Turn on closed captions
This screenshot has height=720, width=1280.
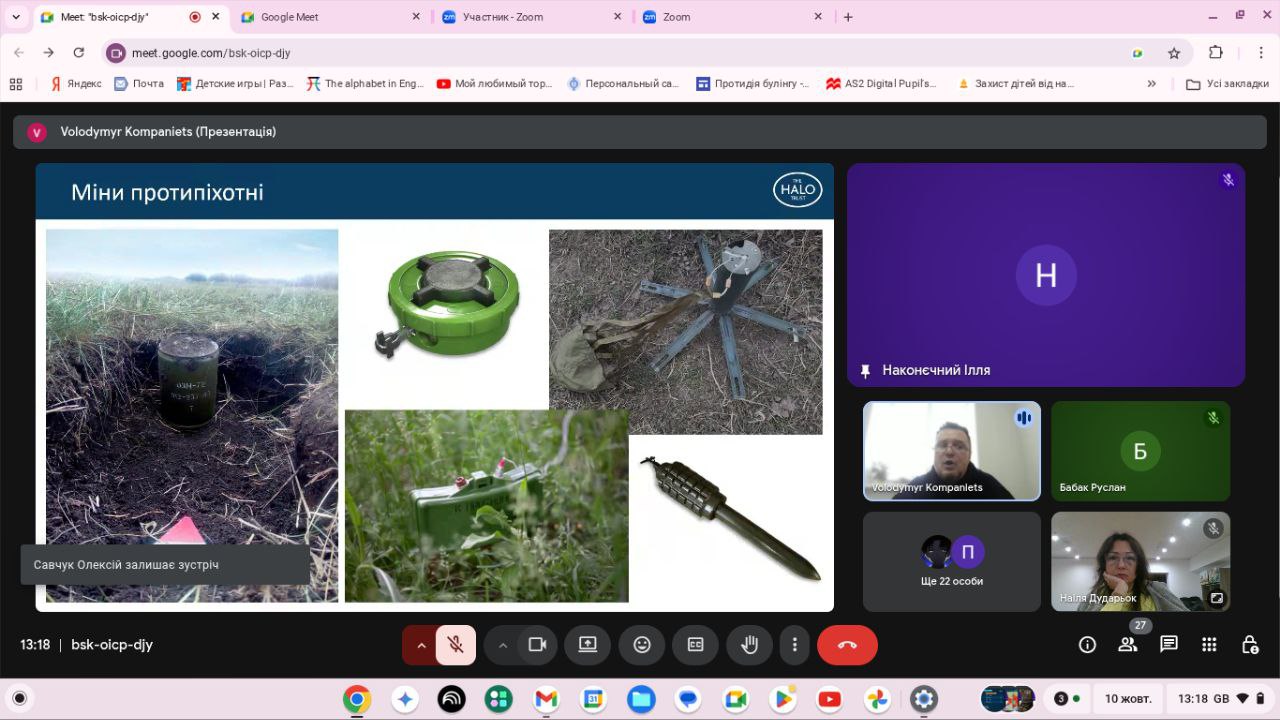695,645
